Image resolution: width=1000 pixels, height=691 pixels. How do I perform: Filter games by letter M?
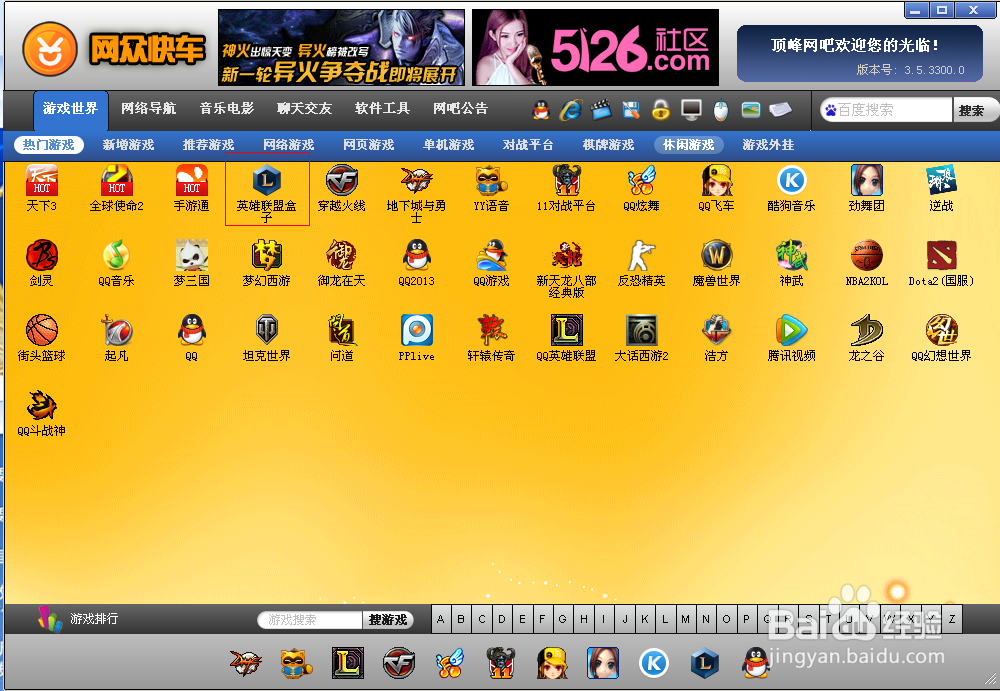pyautogui.click(x=686, y=619)
